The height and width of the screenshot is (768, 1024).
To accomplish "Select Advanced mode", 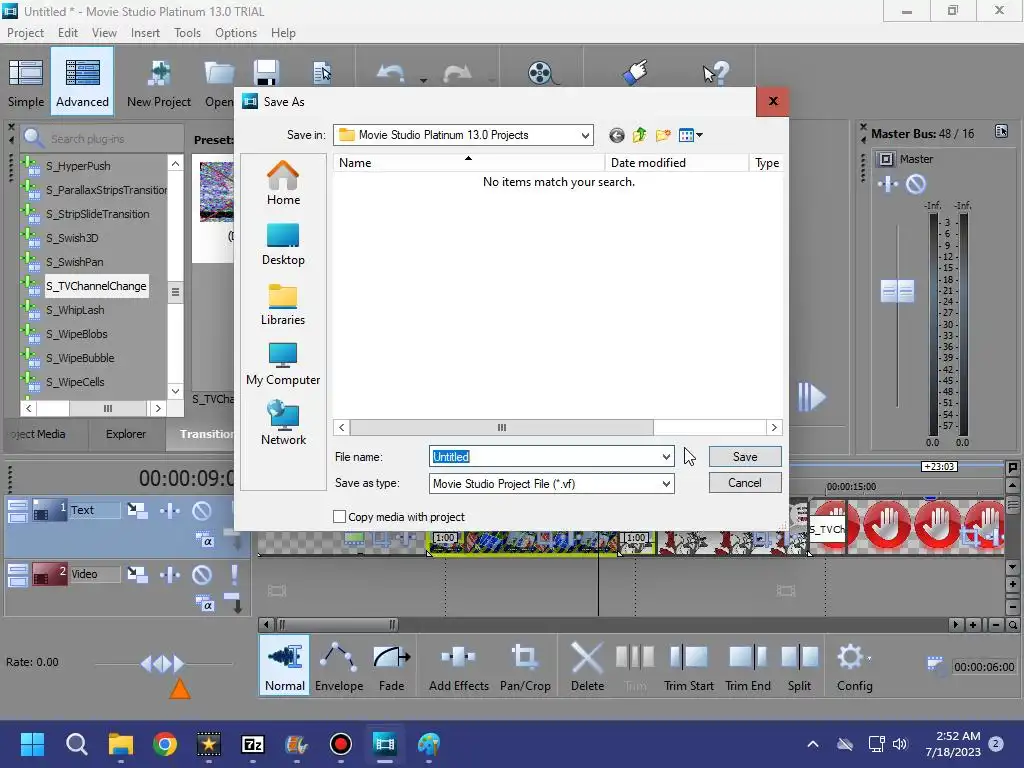I will (x=82, y=83).
